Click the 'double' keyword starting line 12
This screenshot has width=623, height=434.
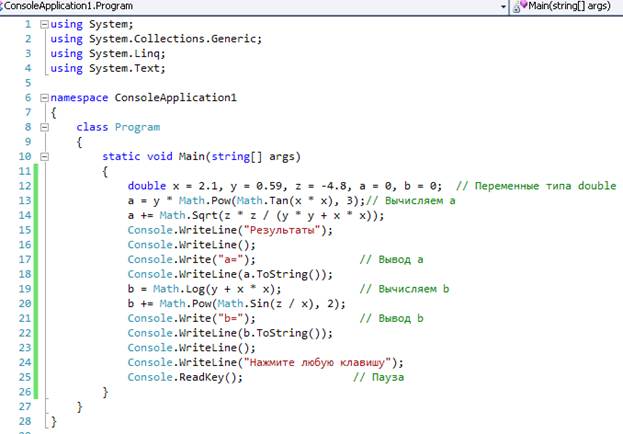tap(147, 186)
